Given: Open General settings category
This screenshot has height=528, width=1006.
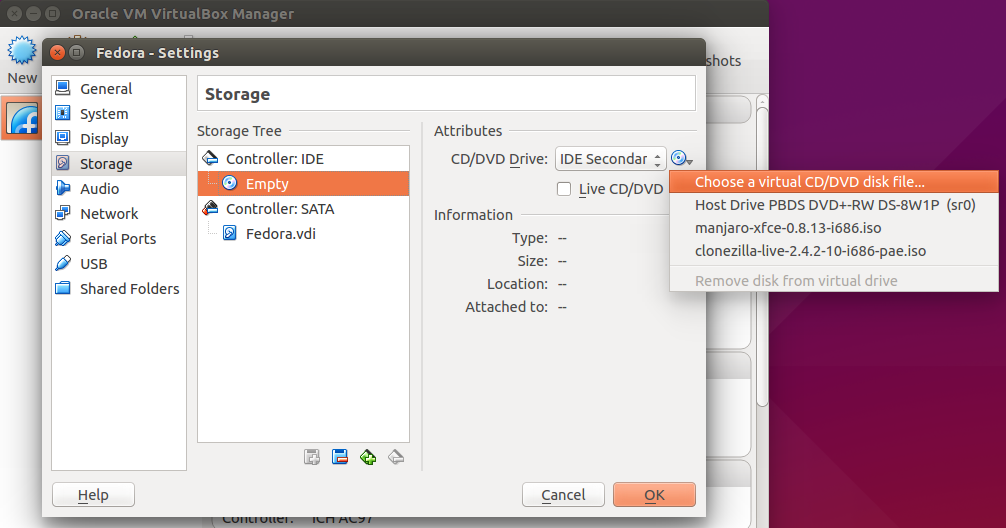Looking at the screenshot, I should pyautogui.click(x=119, y=89).
